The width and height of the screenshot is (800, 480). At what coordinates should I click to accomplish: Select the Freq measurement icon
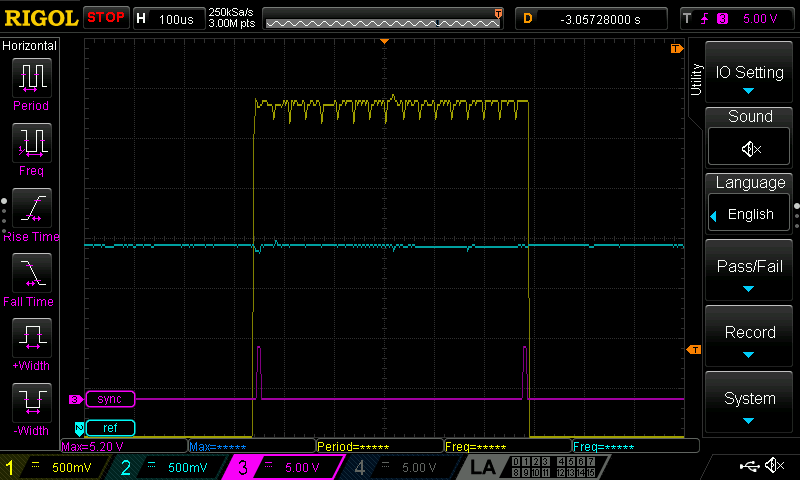coord(30,143)
